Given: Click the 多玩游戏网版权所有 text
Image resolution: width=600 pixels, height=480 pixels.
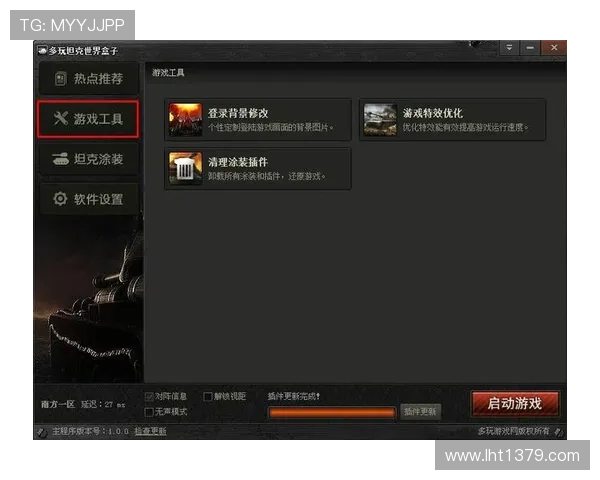Looking at the screenshot, I should click(x=513, y=431).
